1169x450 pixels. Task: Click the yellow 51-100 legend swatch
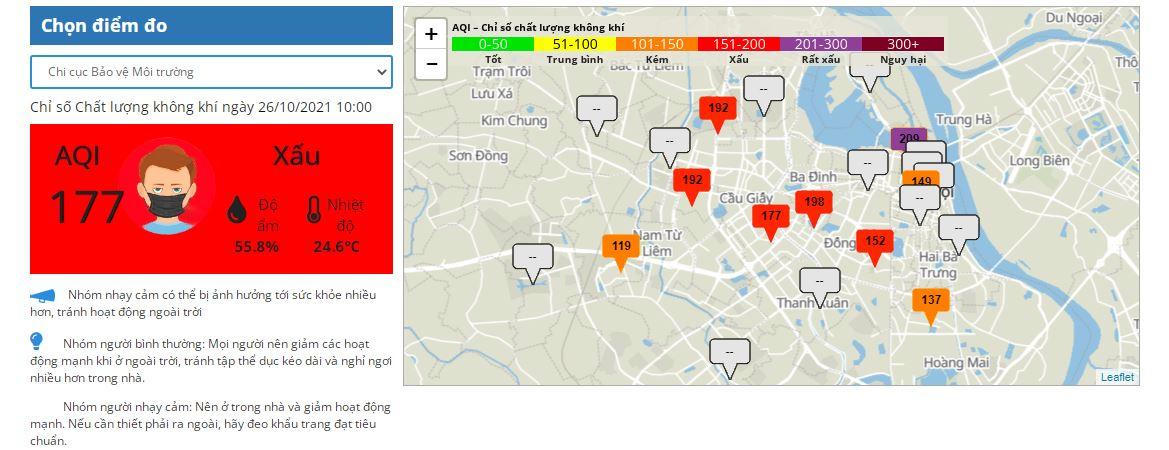coord(575,44)
